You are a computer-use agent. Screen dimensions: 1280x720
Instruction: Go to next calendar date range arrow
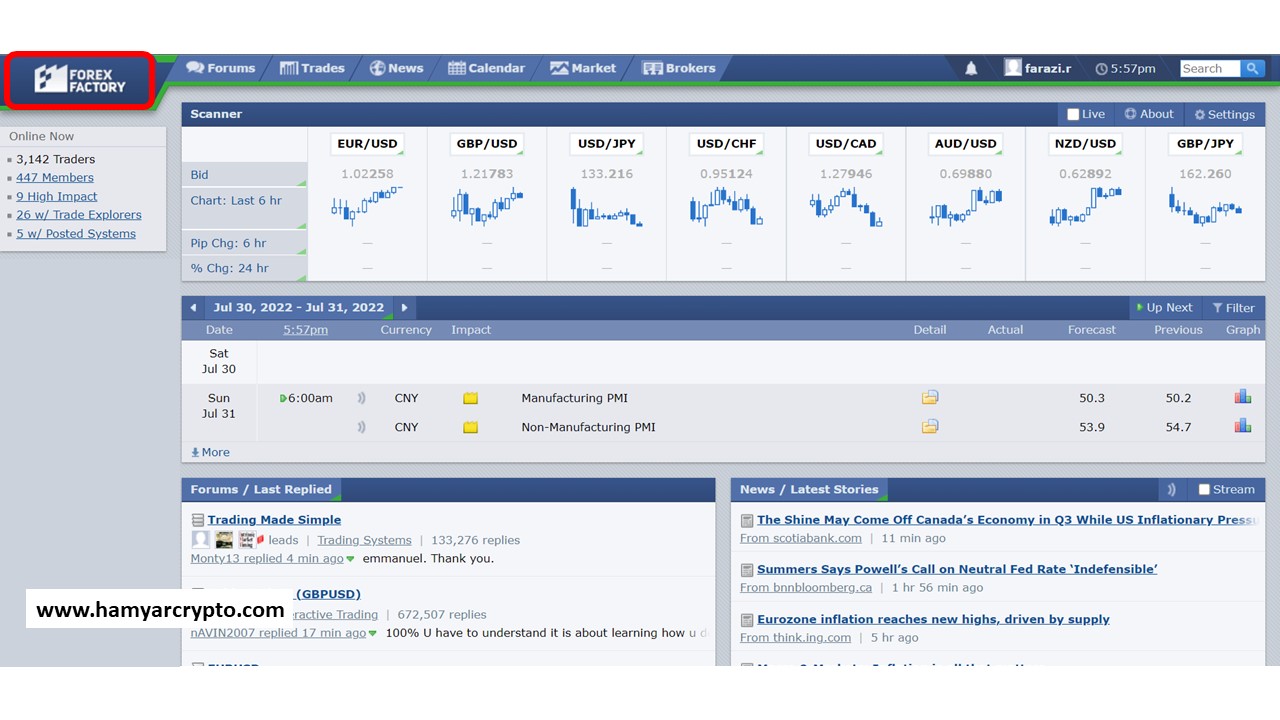point(404,308)
